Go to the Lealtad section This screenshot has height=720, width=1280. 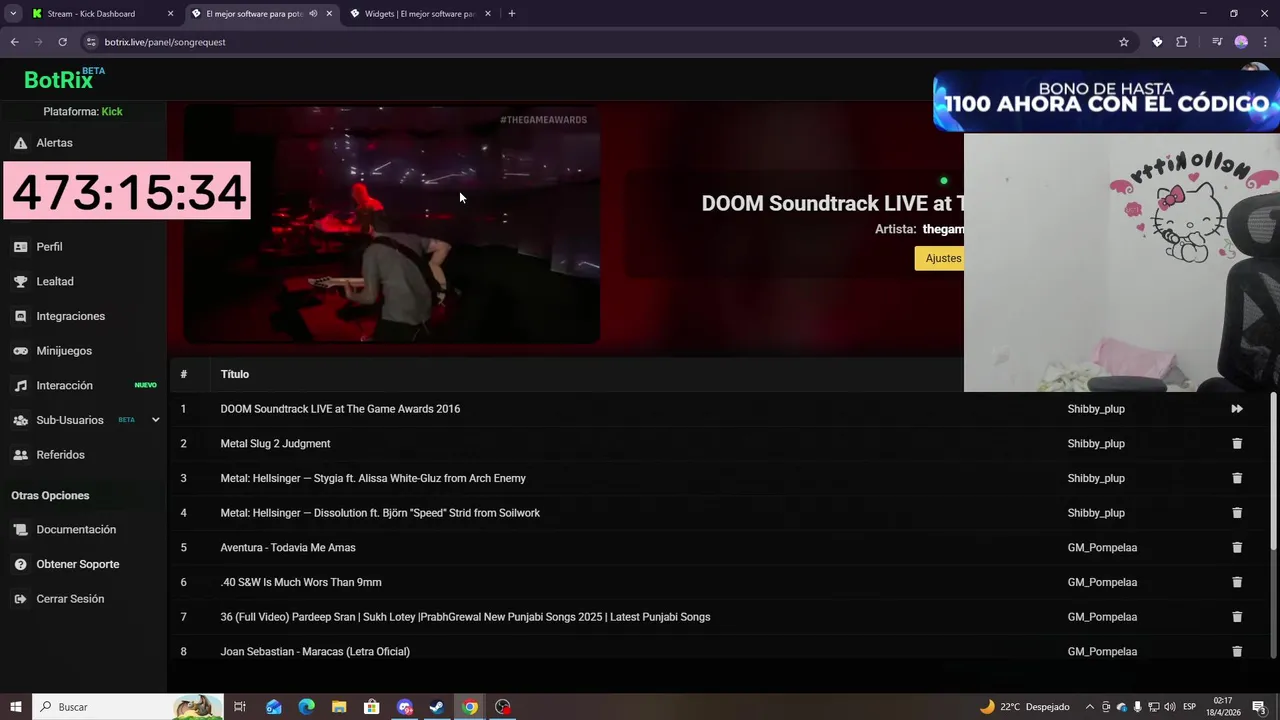pyautogui.click(x=55, y=282)
